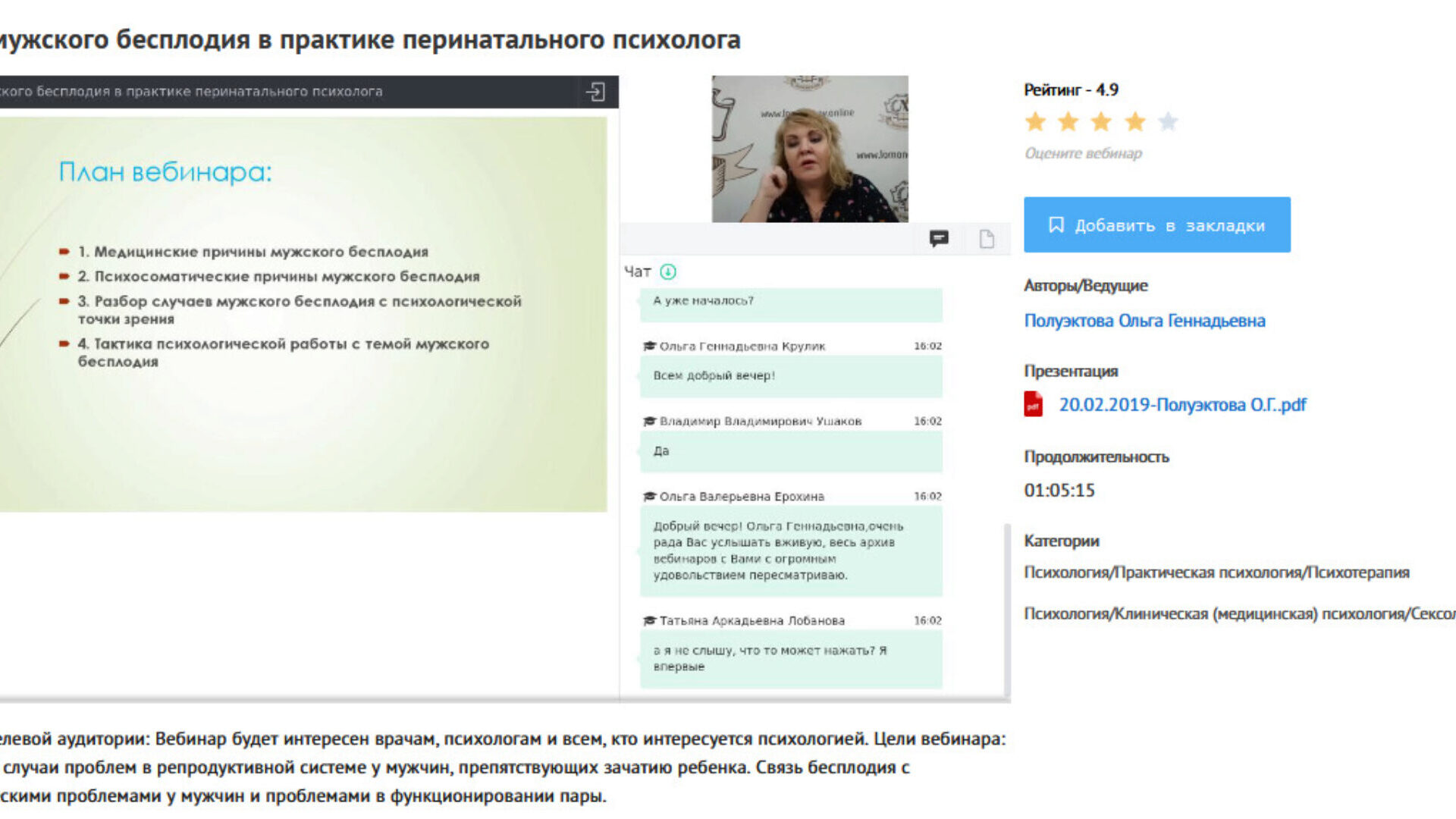The image size is (1456, 819).
Task: Open the Психология/Практическая психология/Психотерапия category
Action: pyautogui.click(x=1216, y=573)
